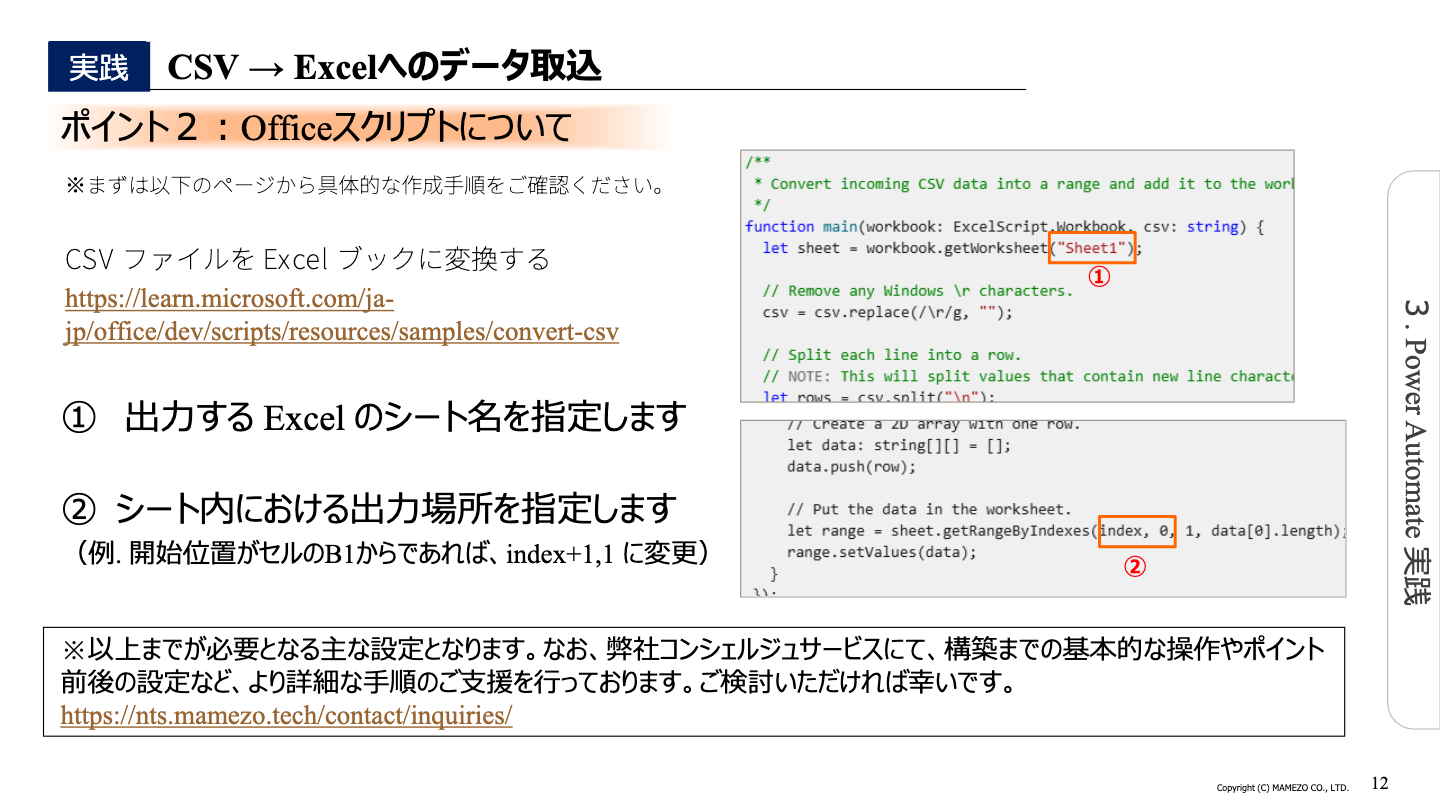Image resolution: width=1440 pixels, height=810 pixels.
Task: Click the function main declaration line
Action: coord(1000,226)
